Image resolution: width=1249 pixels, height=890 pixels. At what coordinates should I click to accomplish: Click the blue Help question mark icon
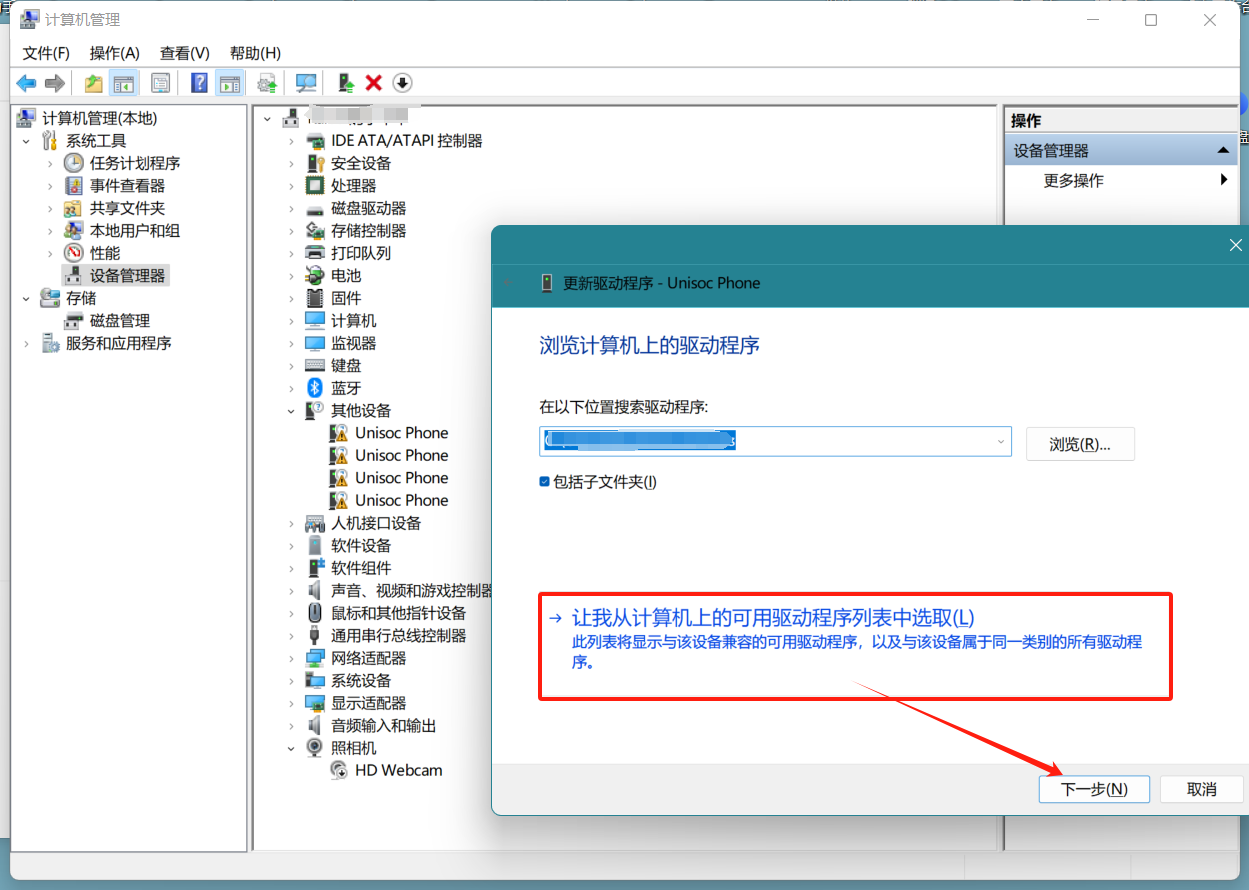coord(199,83)
